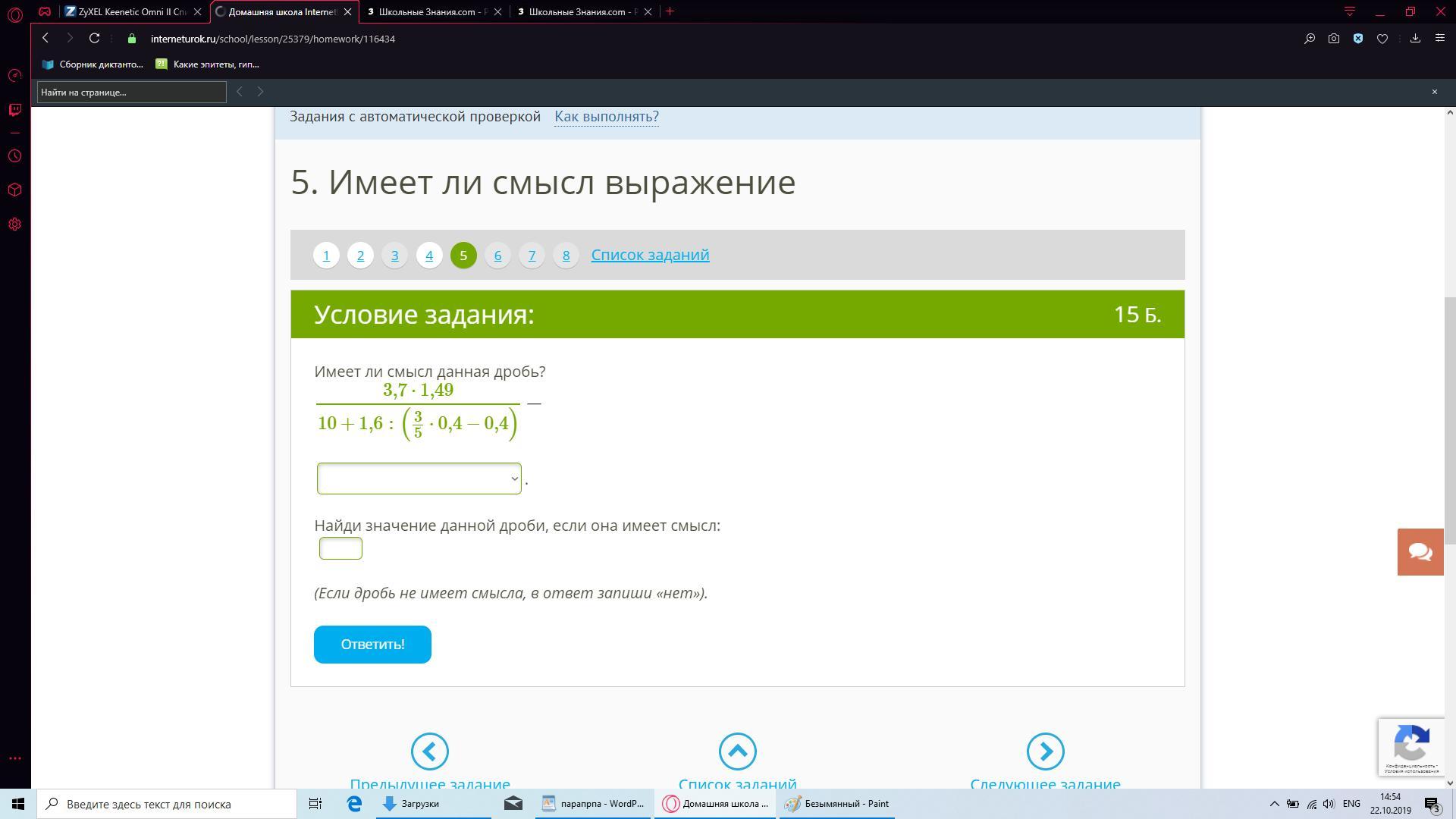Go to previous task circular arrow
This screenshot has width=1456, height=819.
(429, 752)
